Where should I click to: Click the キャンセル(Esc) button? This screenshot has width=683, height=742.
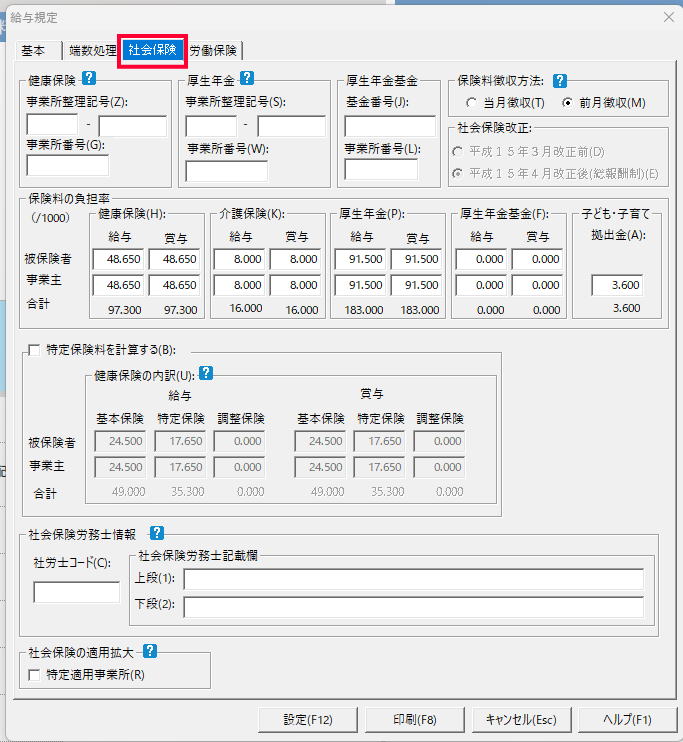pyautogui.click(x=520, y=719)
